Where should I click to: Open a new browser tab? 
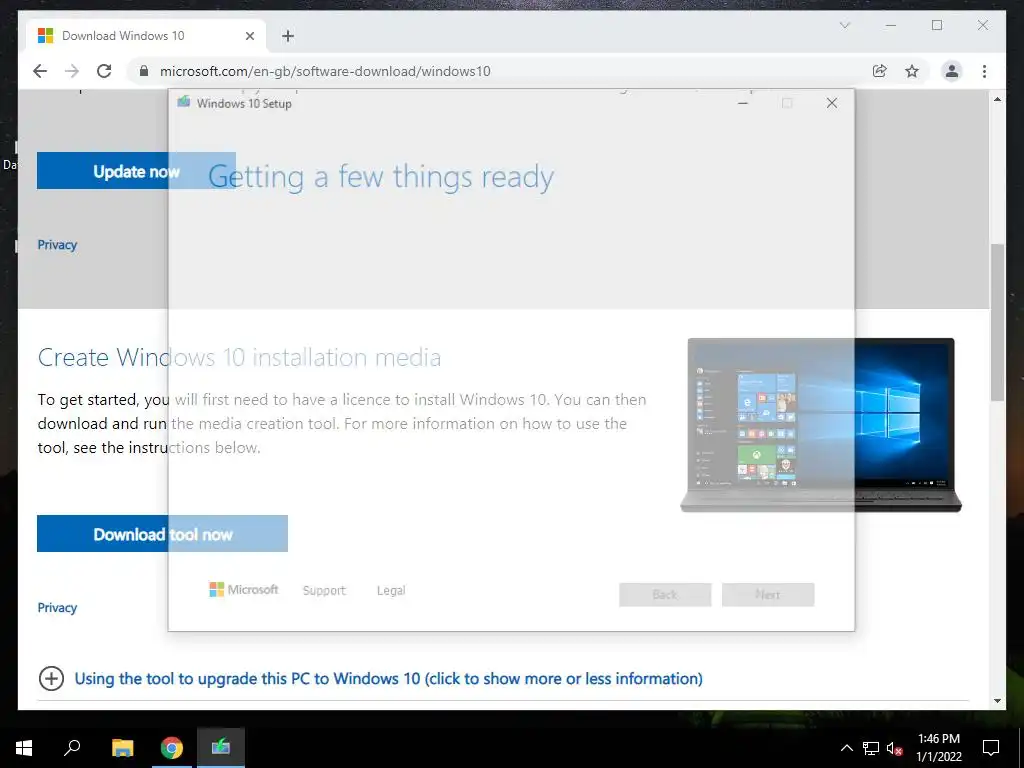point(288,36)
